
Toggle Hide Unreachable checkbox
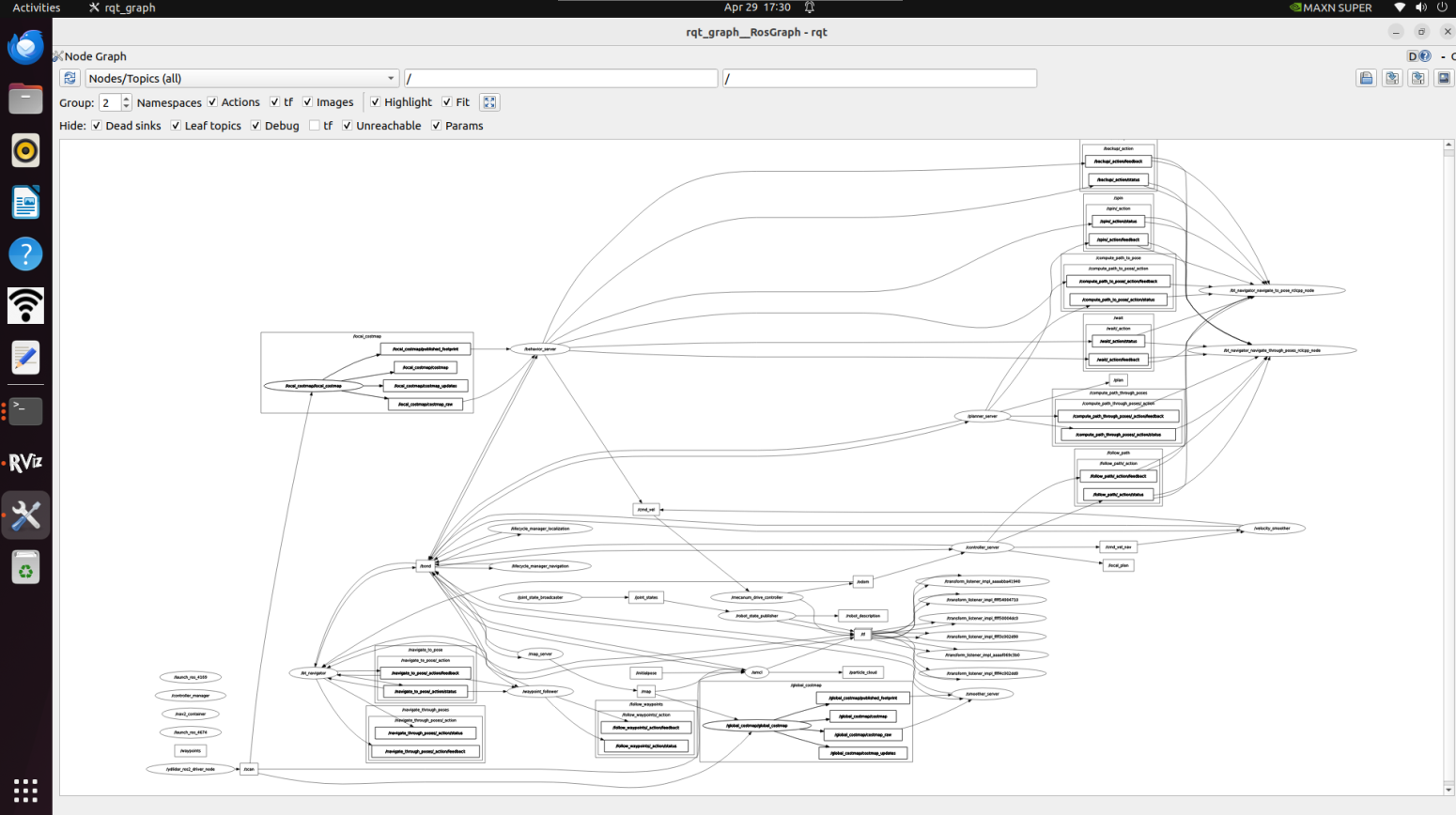(x=347, y=126)
